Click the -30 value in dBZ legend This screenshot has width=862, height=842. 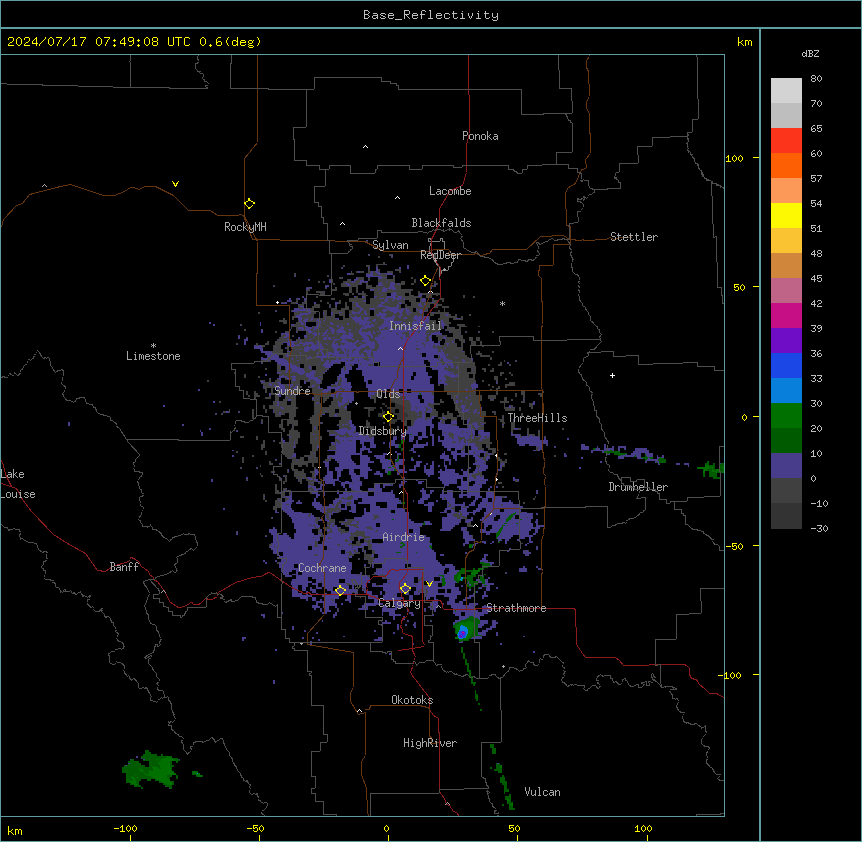(x=819, y=529)
